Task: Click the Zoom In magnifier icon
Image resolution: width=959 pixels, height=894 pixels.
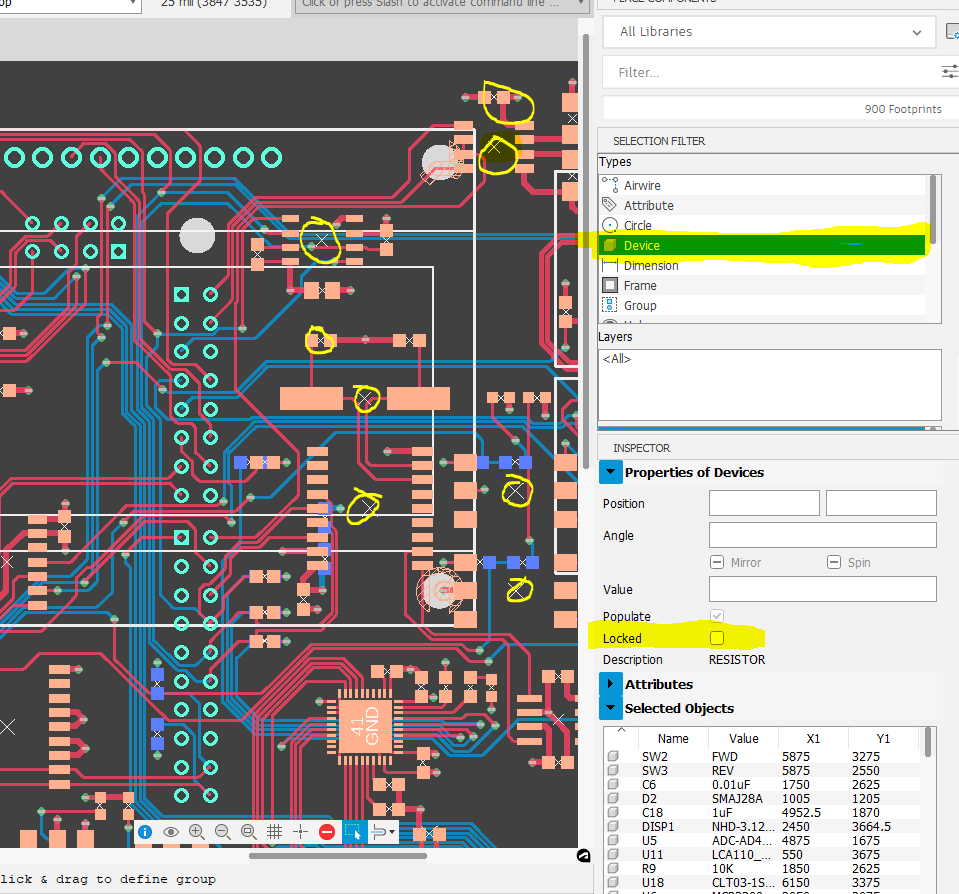Action: [x=196, y=831]
